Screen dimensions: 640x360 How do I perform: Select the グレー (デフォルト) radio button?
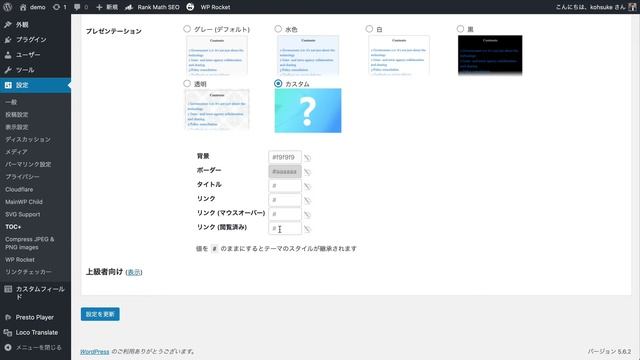point(187,29)
